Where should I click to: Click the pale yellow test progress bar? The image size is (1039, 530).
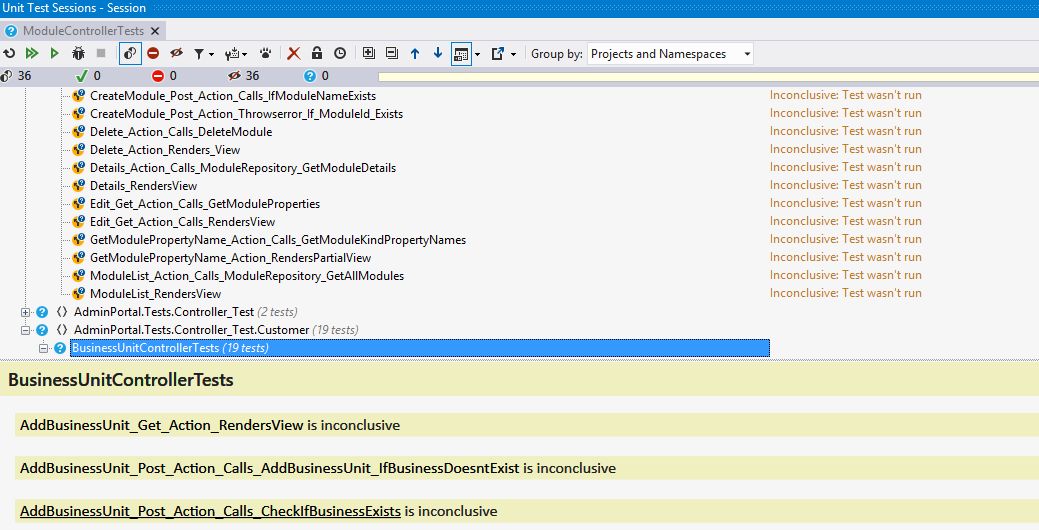point(708,77)
